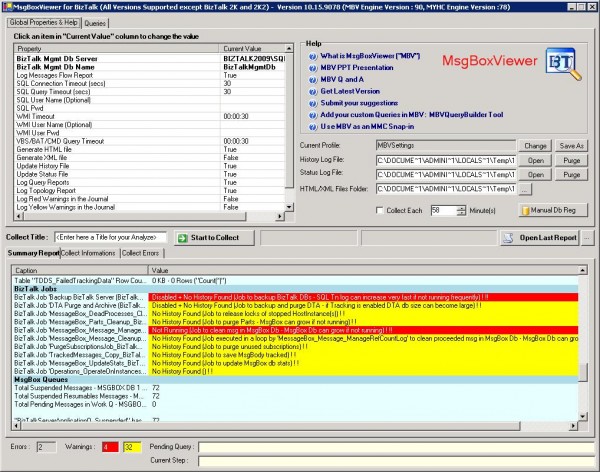The height and width of the screenshot is (472, 600).
Task: Click the application icon in the title bar
Action: pos(7,7)
